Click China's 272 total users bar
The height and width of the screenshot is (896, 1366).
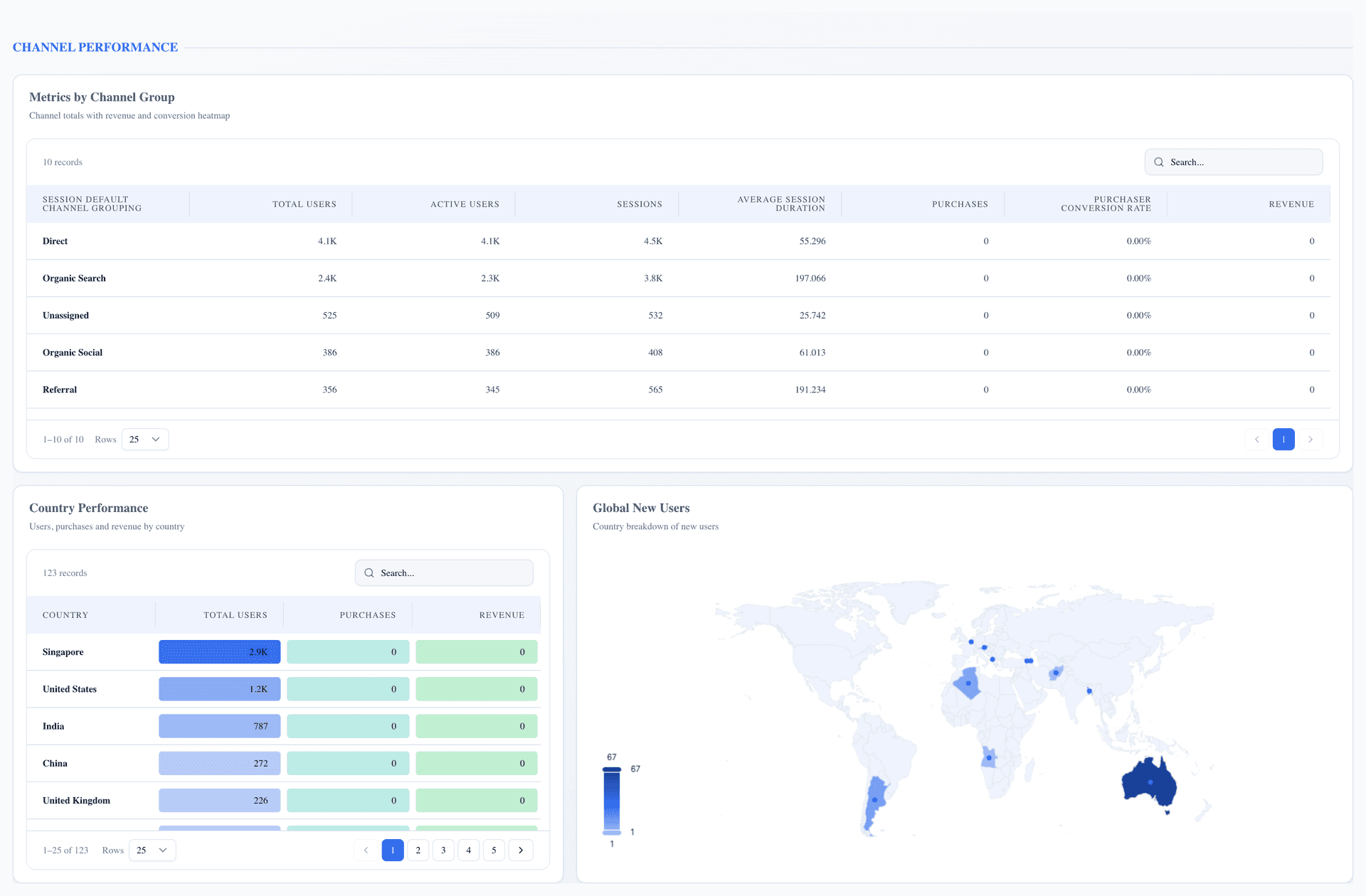(219, 763)
